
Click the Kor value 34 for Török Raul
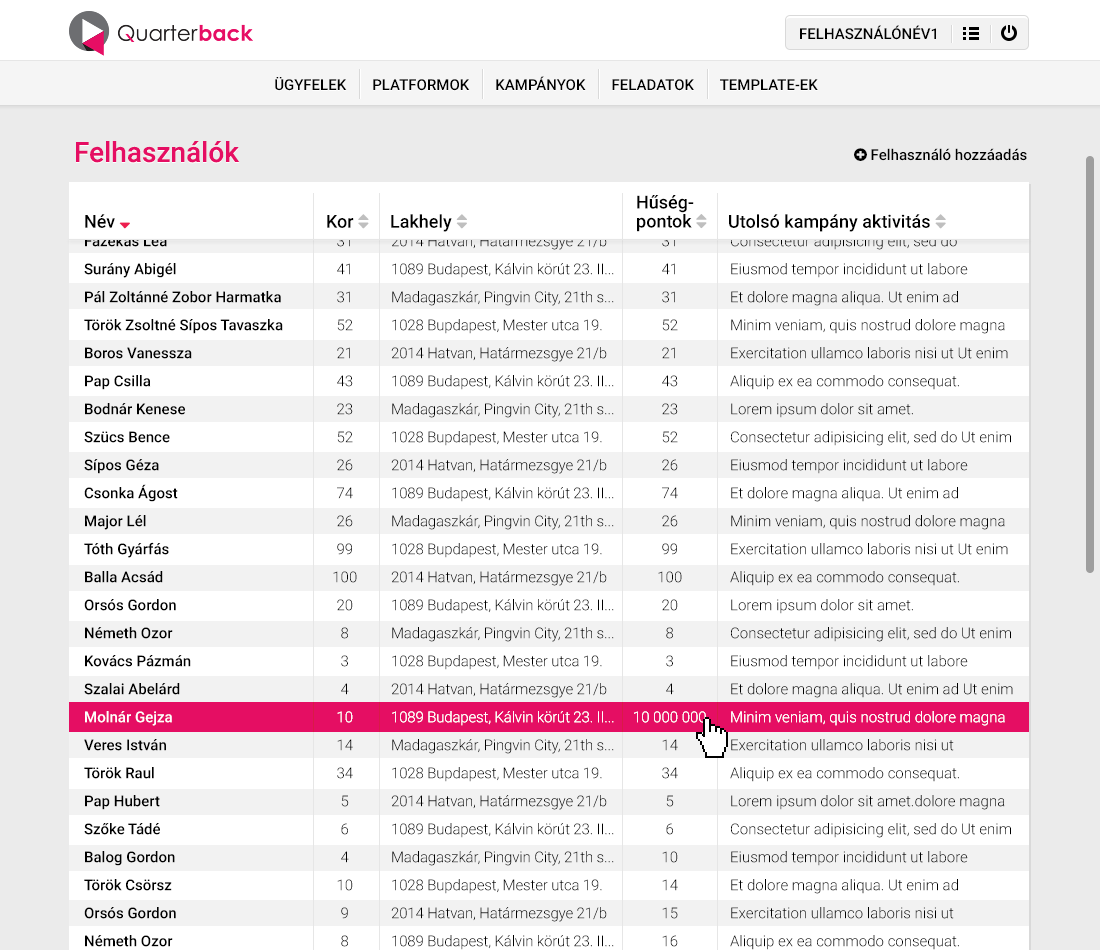click(x=344, y=774)
